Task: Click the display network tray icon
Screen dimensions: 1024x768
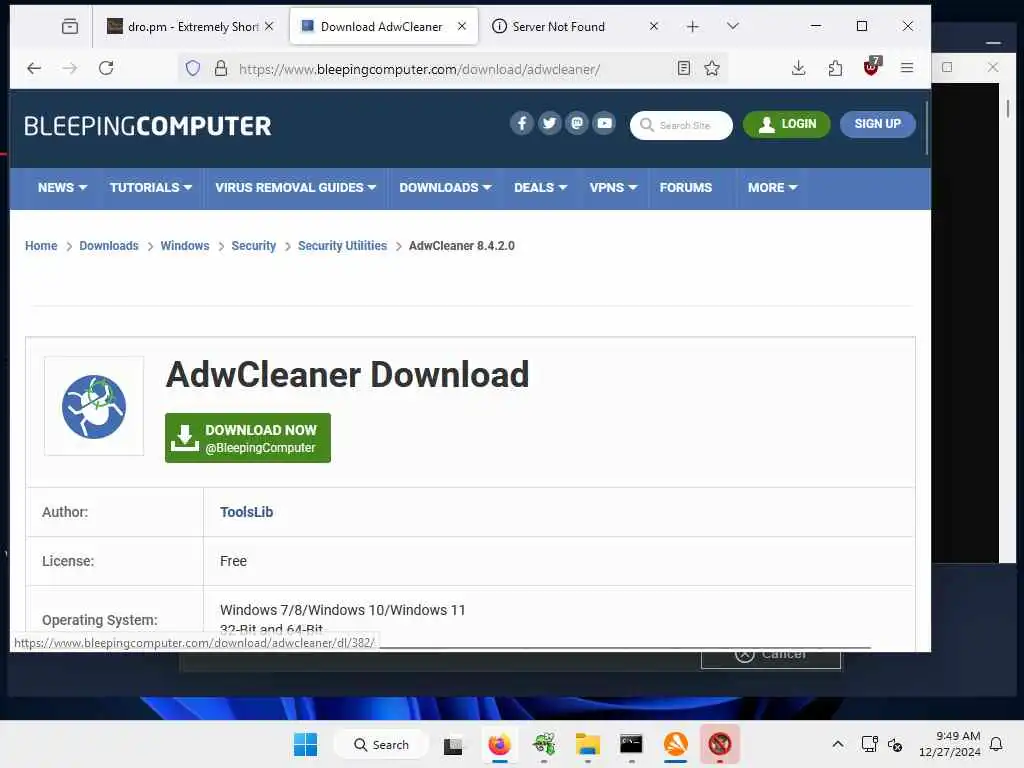Action: pos(869,744)
